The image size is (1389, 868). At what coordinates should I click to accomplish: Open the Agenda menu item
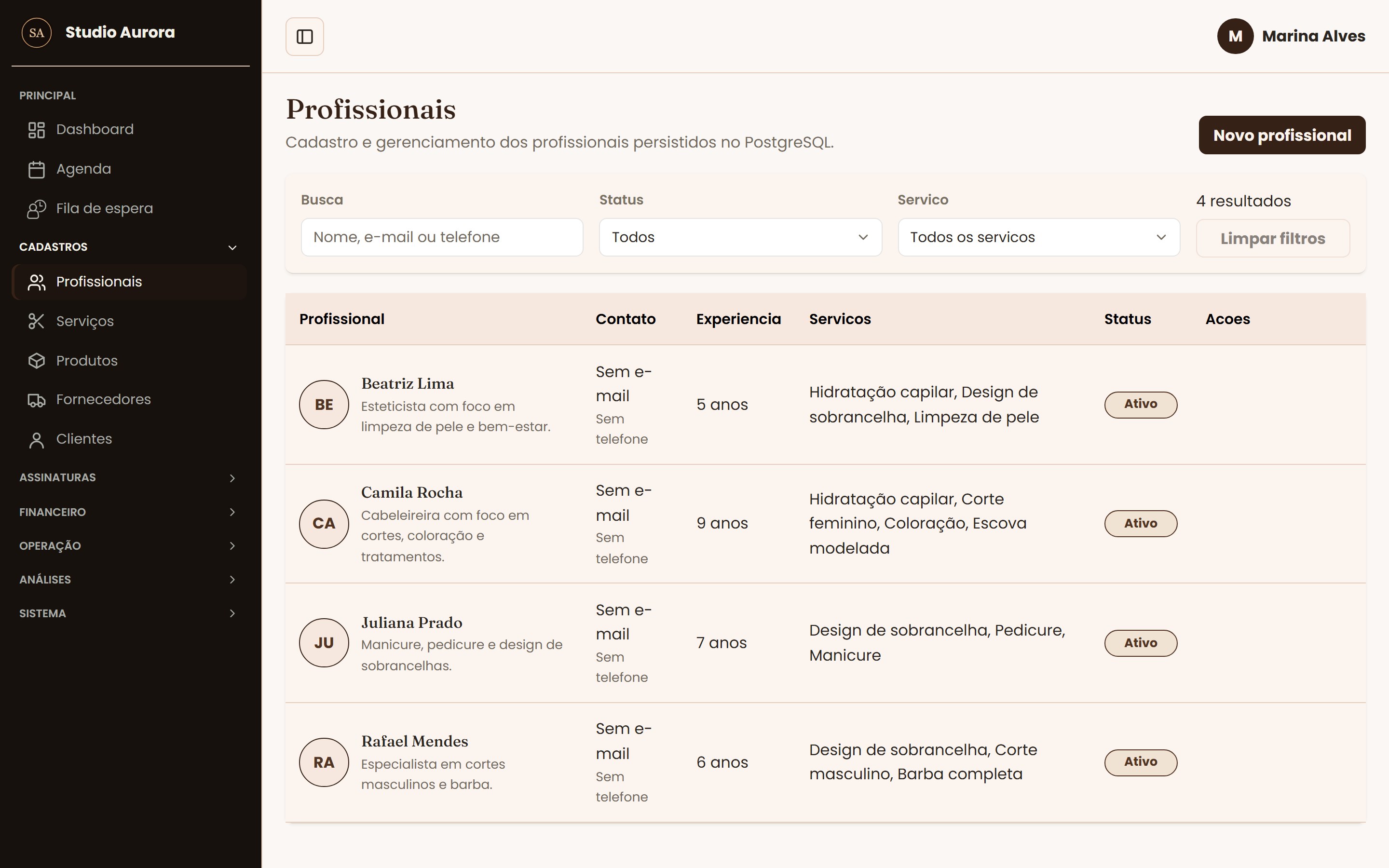[129, 169]
